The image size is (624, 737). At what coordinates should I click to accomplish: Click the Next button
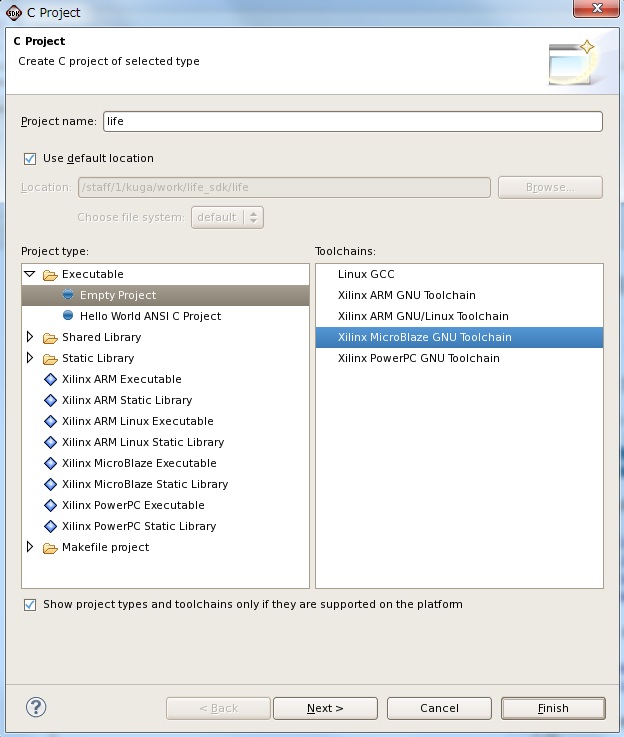pos(325,708)
